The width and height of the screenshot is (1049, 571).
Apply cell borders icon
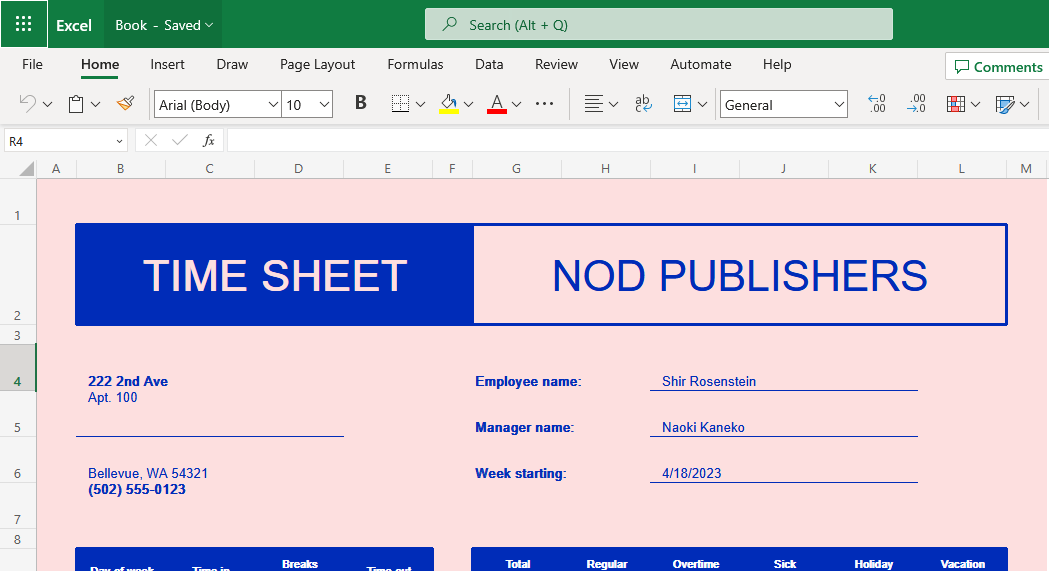(x=400, y=104)
